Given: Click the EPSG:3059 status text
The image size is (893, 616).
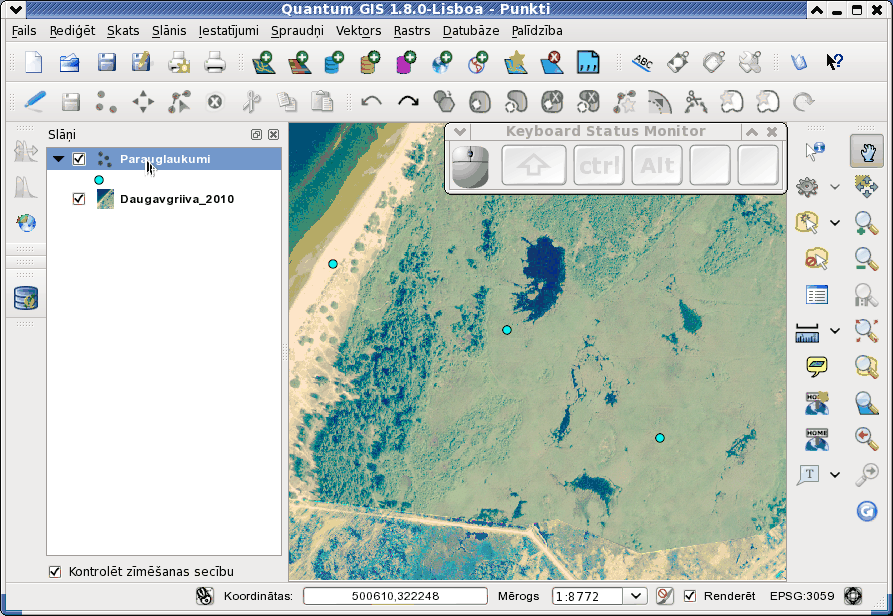Looking at the screenshot, I should click(x=802, y=596).
